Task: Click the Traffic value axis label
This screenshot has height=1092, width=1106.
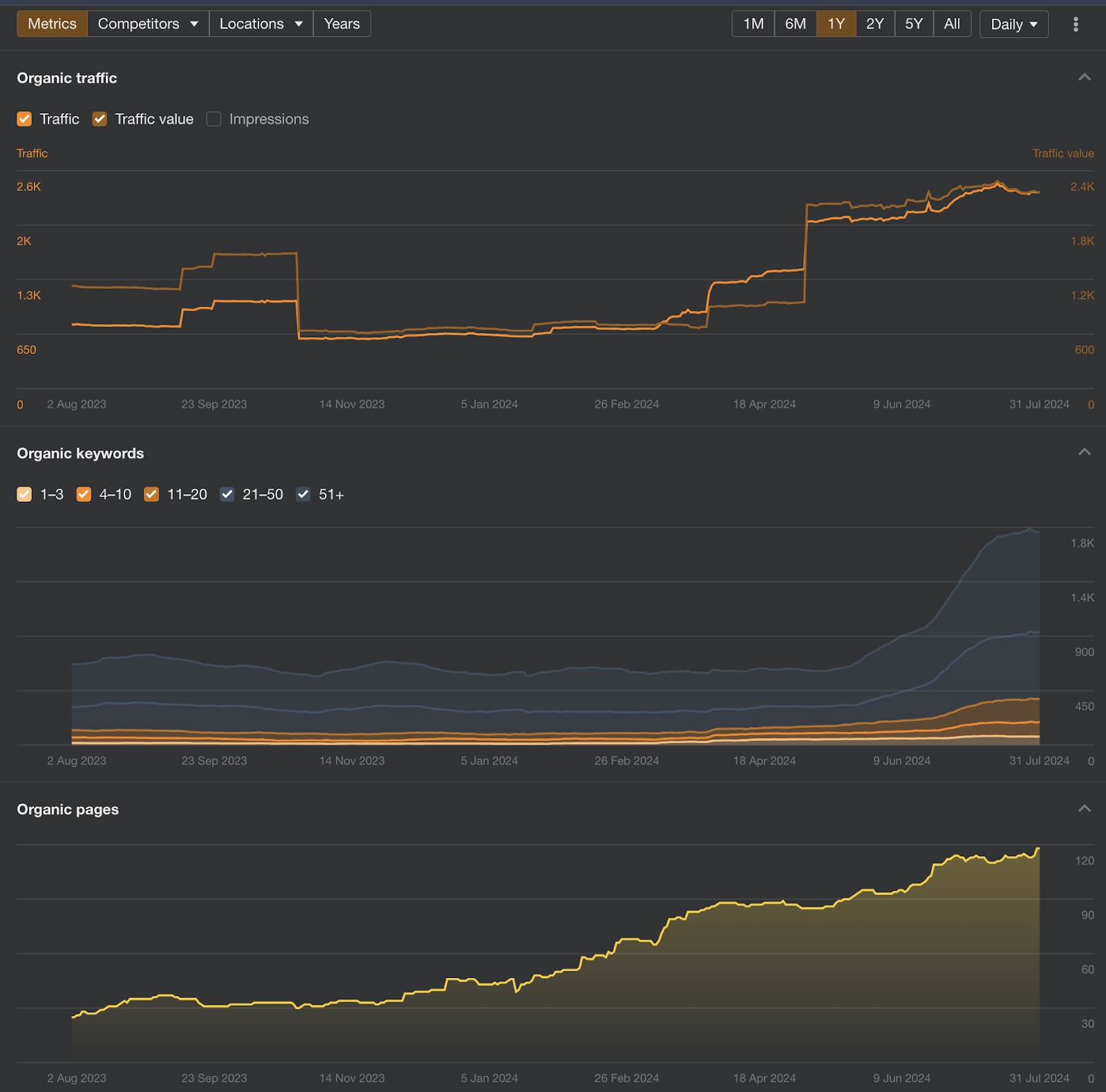Action: [1063, 153]
